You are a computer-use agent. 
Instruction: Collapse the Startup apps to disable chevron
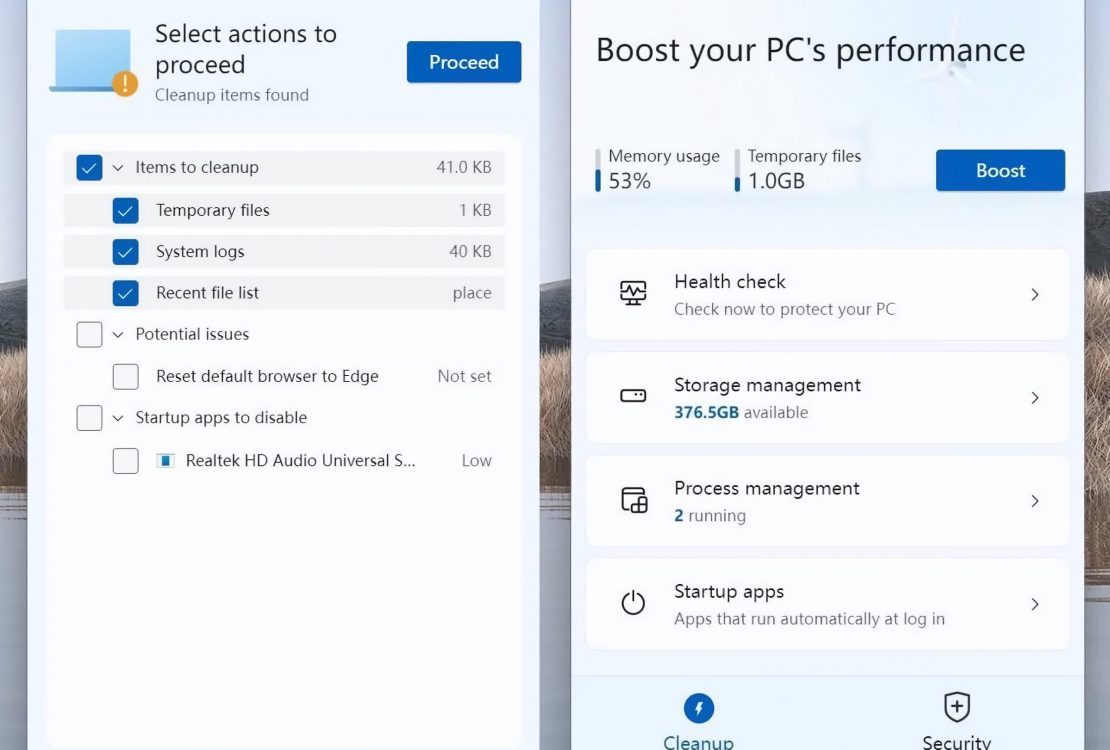[118, 418]
